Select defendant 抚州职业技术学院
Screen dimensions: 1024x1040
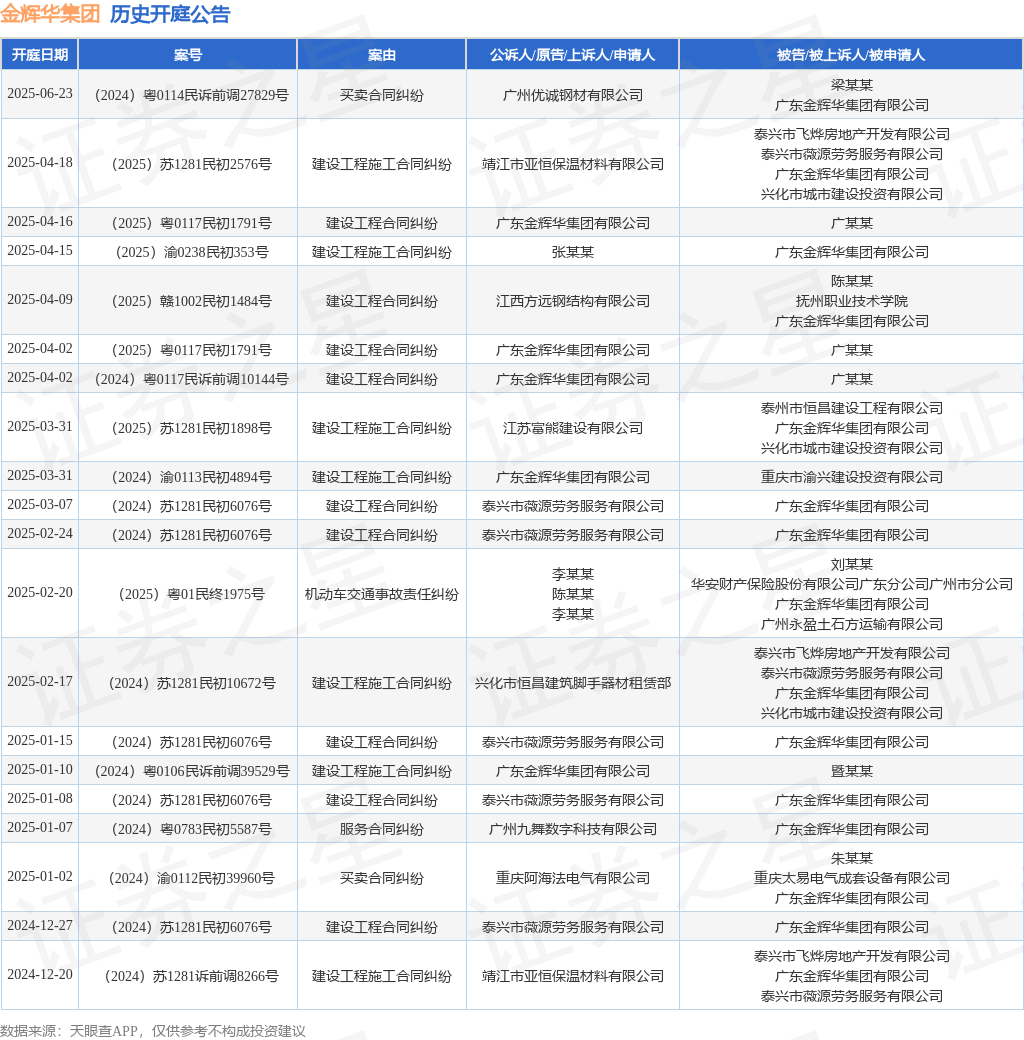[x=852, y=301]
